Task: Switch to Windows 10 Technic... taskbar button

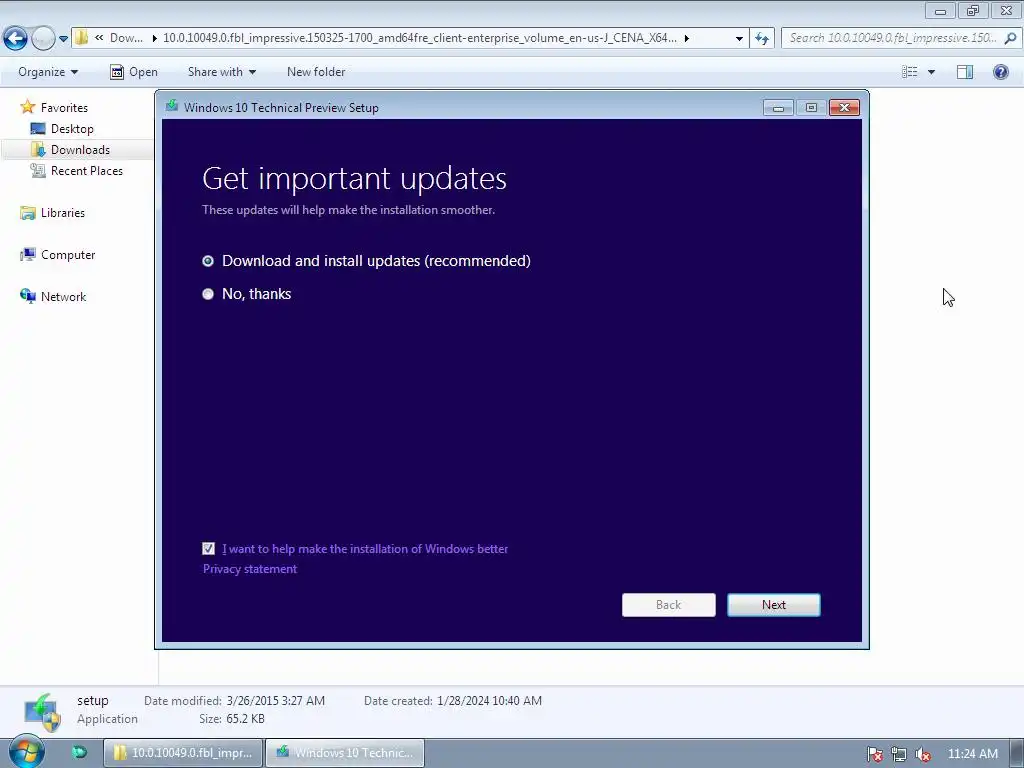Action: 345,753
